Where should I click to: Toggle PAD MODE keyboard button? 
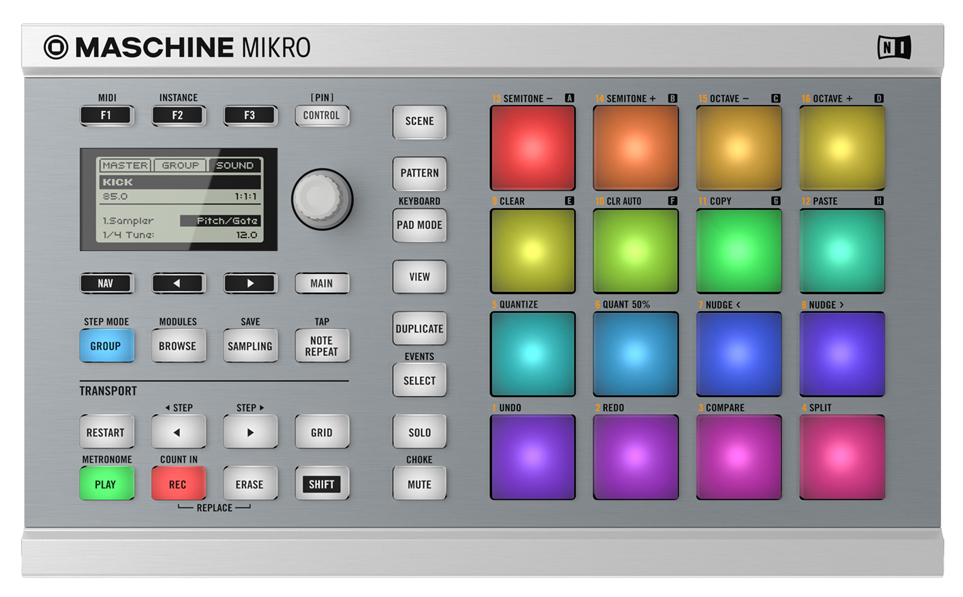click(419, 225)
